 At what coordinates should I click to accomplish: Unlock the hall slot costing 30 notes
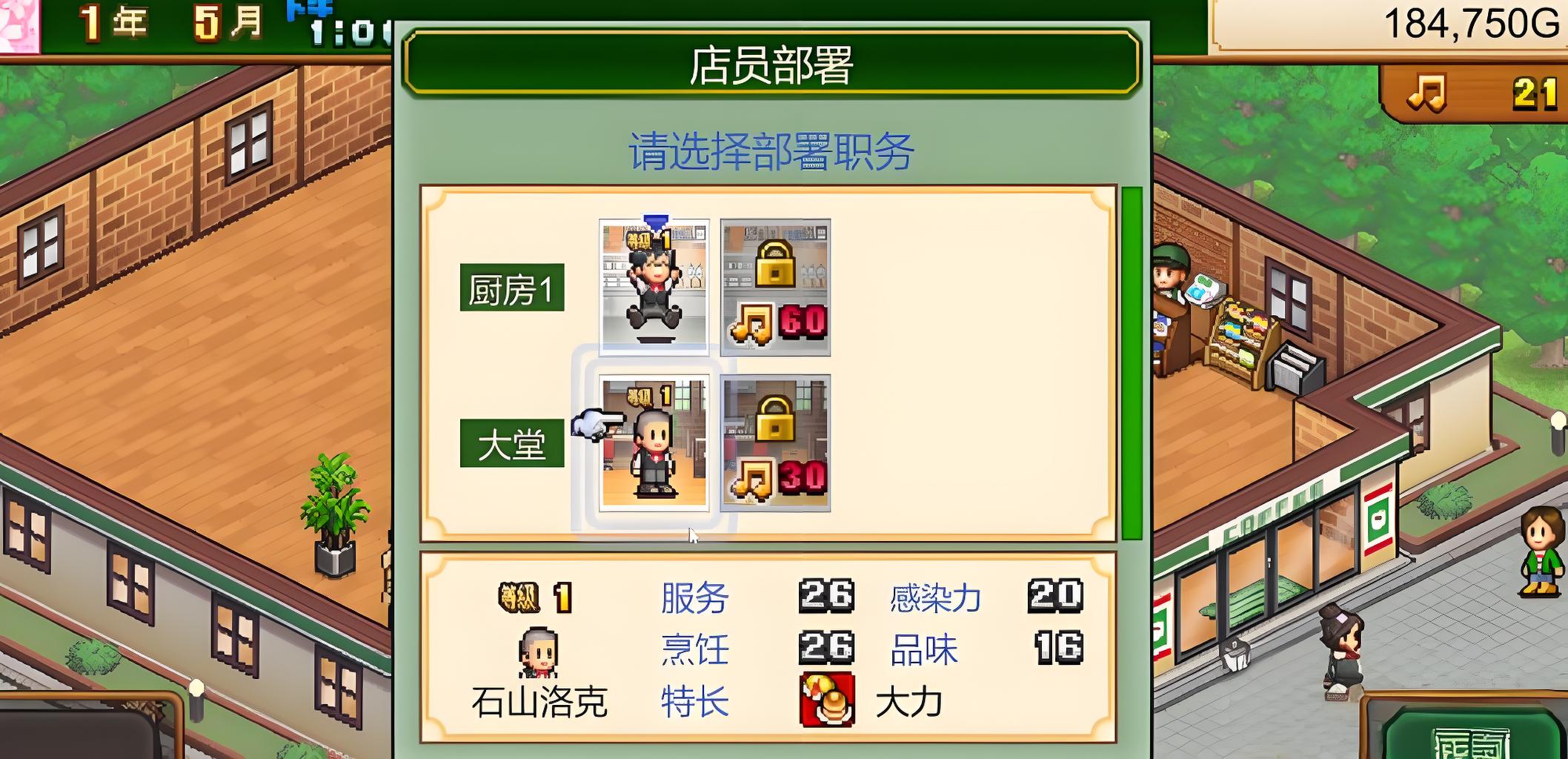tap(775, 443)
